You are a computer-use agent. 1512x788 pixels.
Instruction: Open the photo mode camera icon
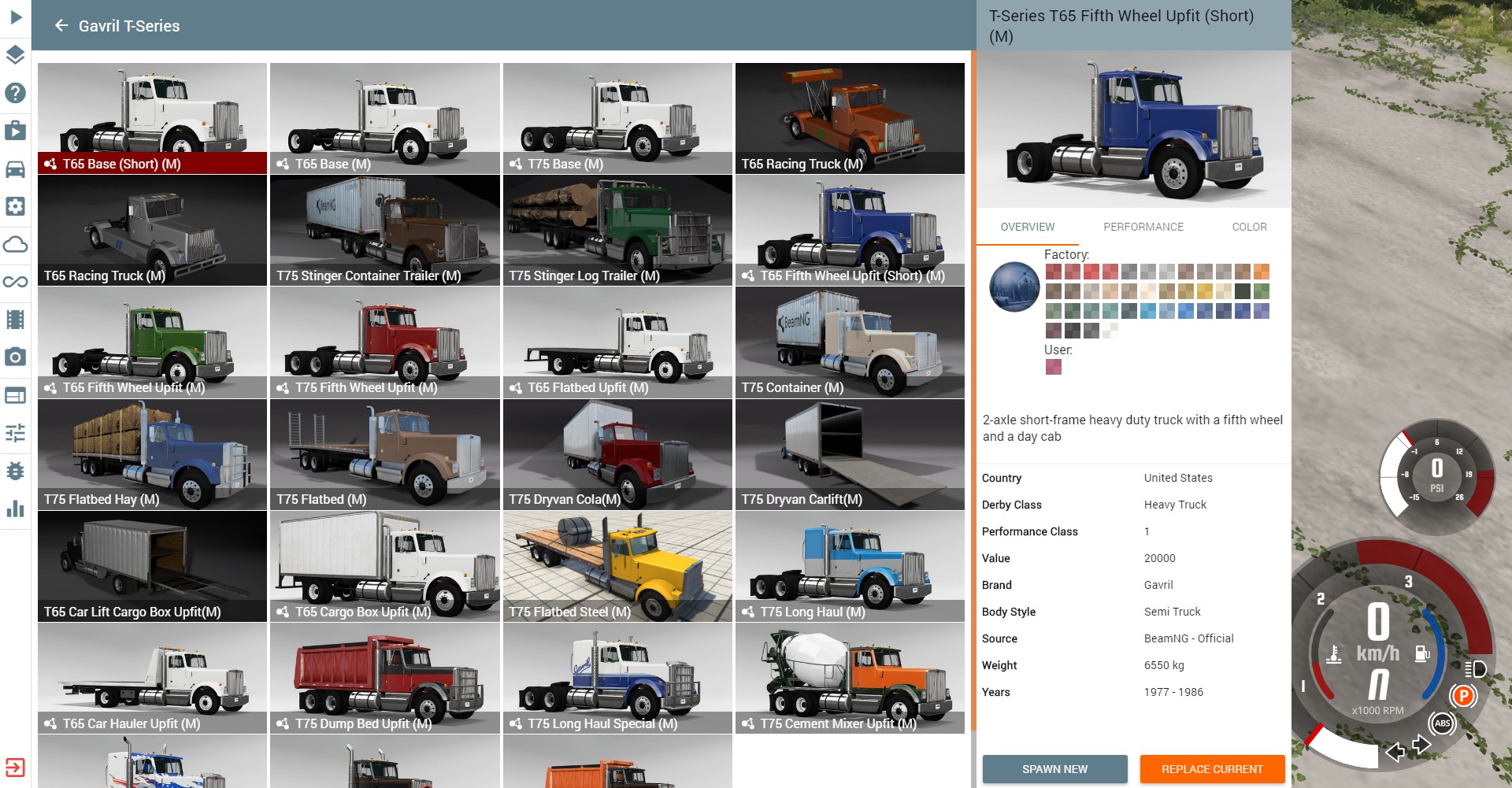[x=15, y=357]
